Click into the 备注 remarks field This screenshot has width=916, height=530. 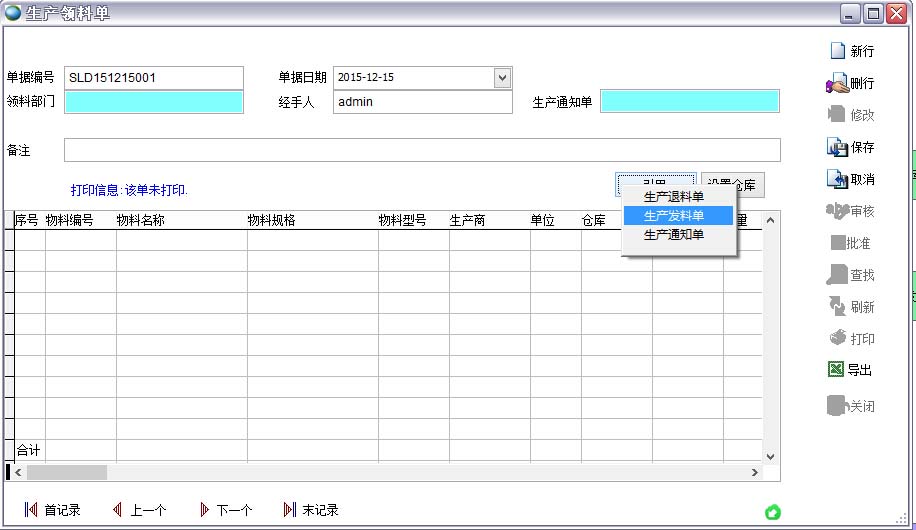pyautogui.click(x=421, y=150)
